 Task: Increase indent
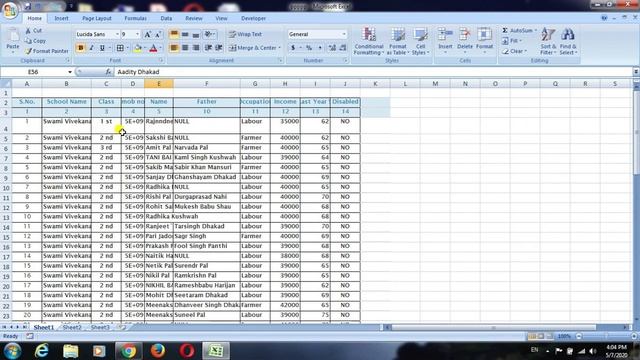coord(219,48)
